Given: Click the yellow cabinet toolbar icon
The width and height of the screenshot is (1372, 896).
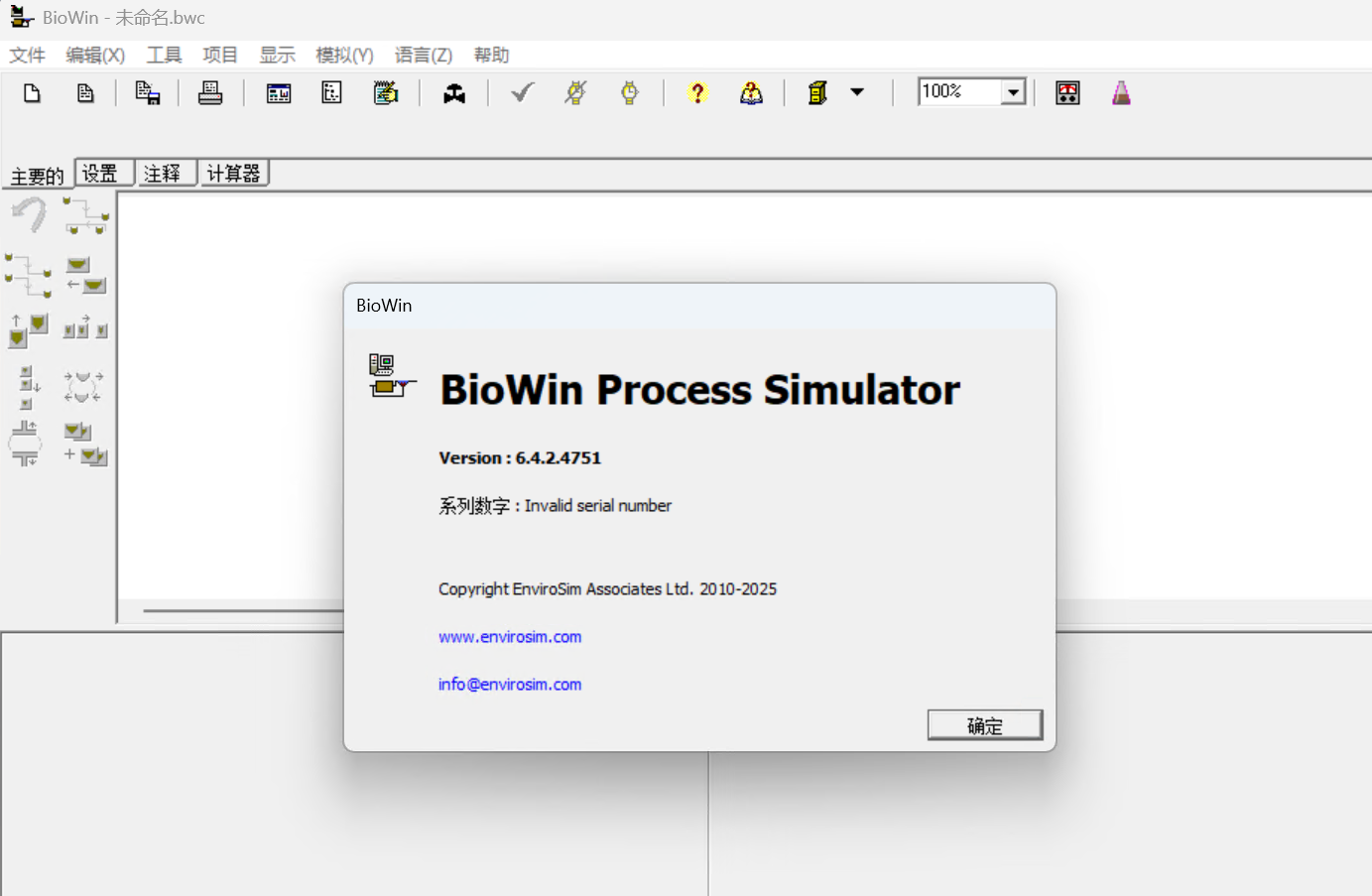Looking at the screenshot, I should [x=817, y=93].
